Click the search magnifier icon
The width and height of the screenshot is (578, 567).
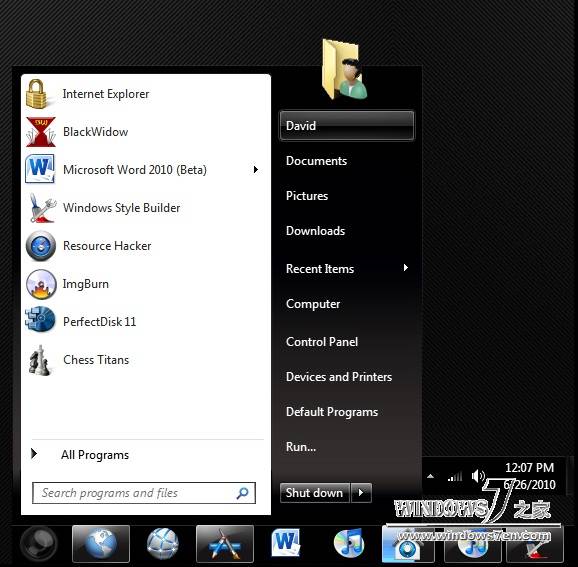click(242, 493)
